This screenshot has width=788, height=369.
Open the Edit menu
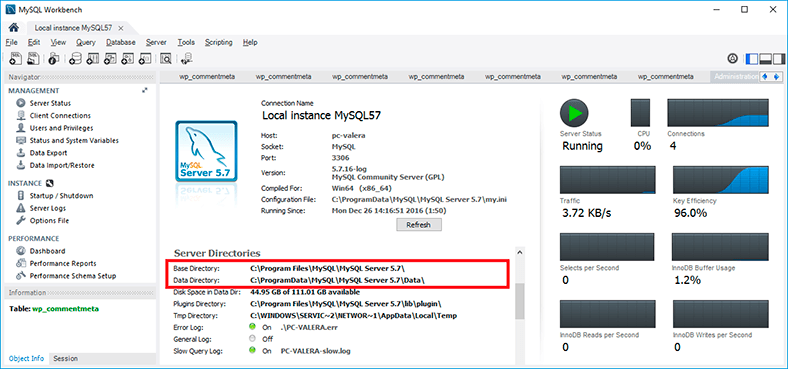pyautogui.click(x=34, y=43)
